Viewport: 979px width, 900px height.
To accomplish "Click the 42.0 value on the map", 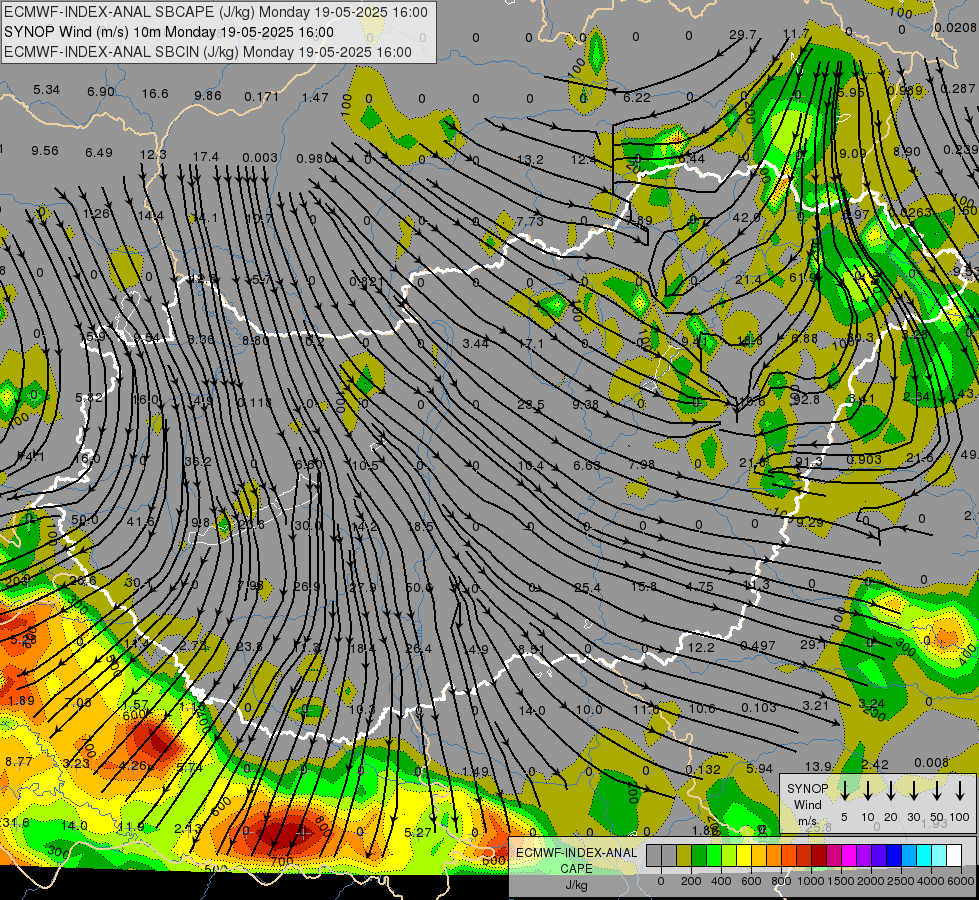I will point(746,218).
